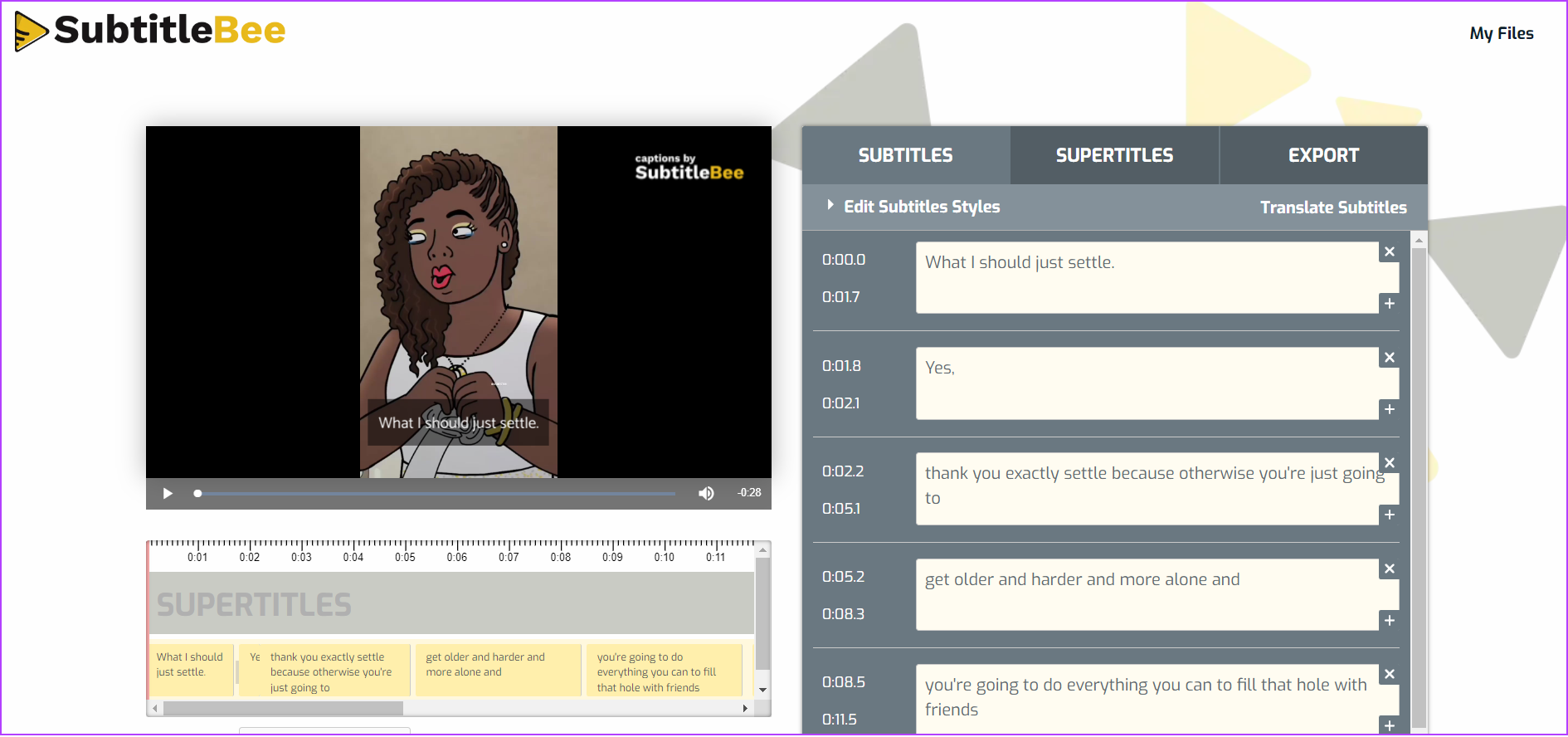Click end time 0:01.7
The width and height of the screenshot is (1568, 737).
click(x=841, y=297)
